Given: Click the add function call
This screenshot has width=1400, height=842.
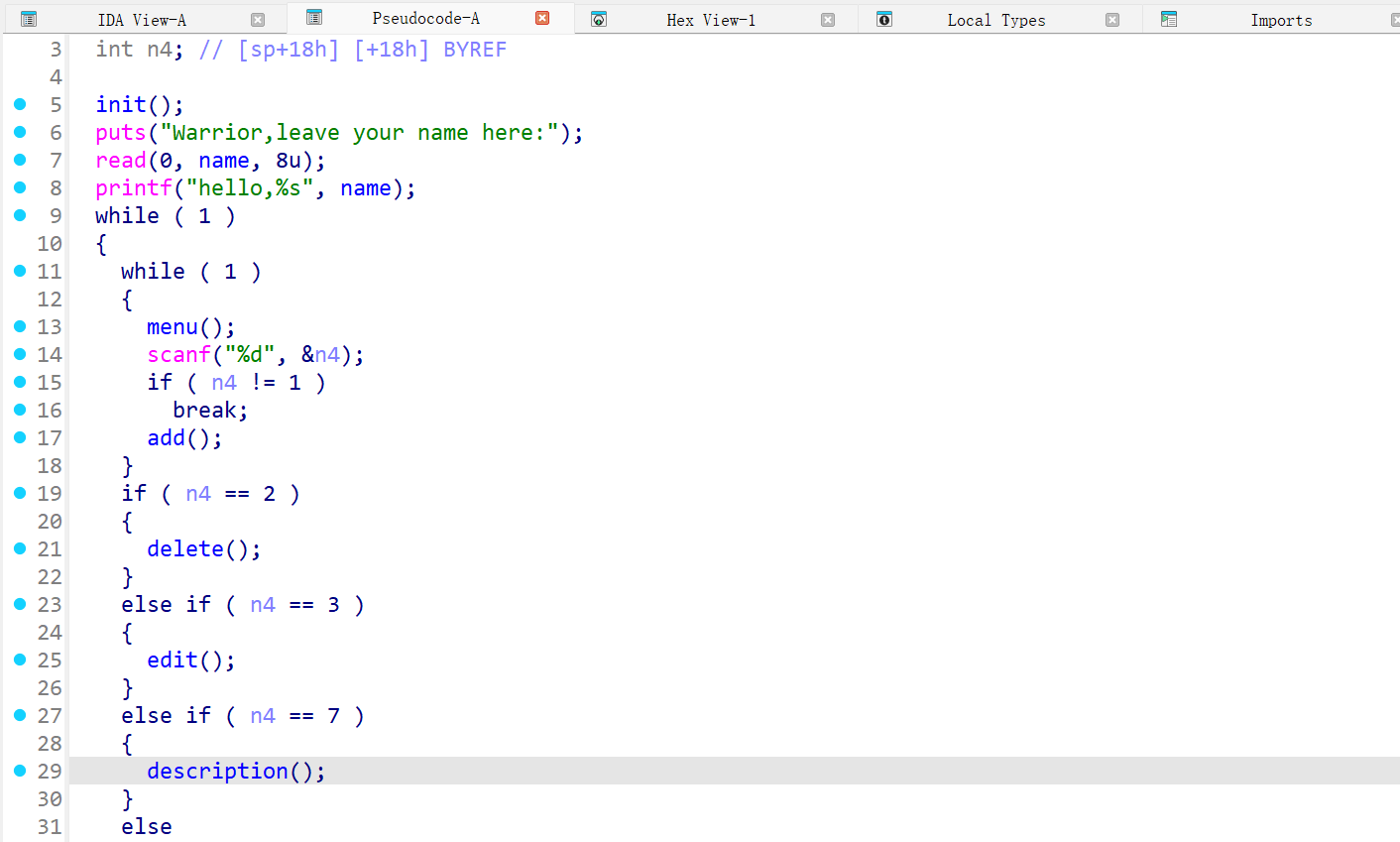Looking at the screenshot, I should [x=166, y=437].
